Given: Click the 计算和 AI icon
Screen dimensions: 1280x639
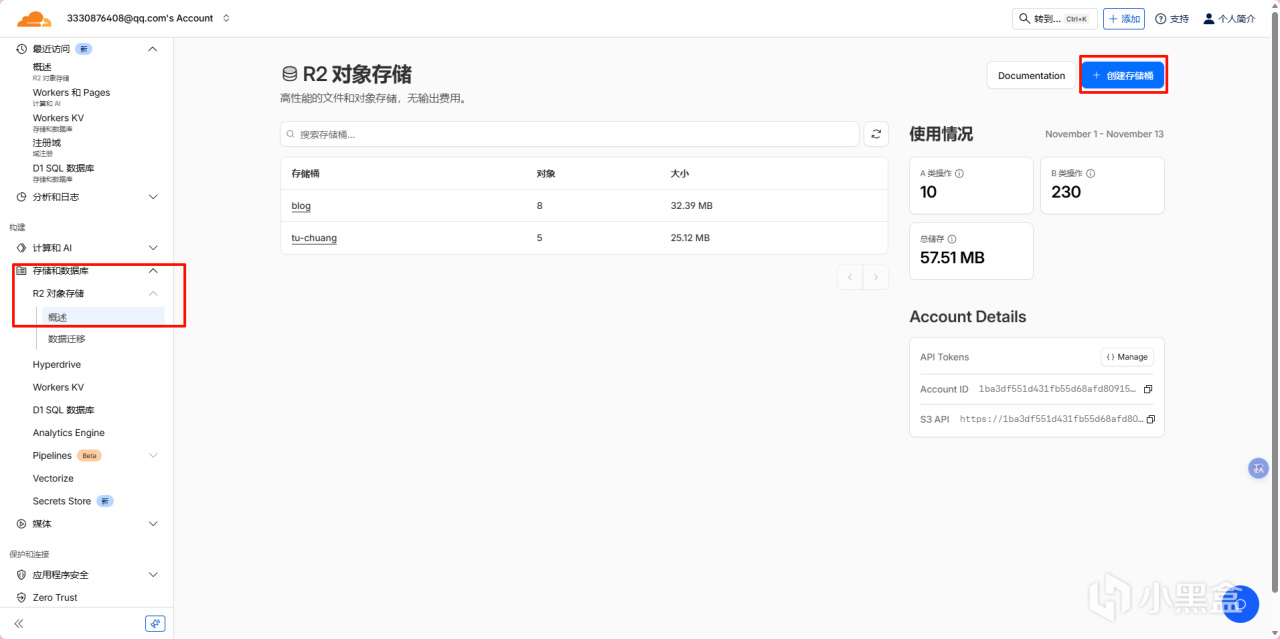Looking at the screenshot, I should 21,248.
